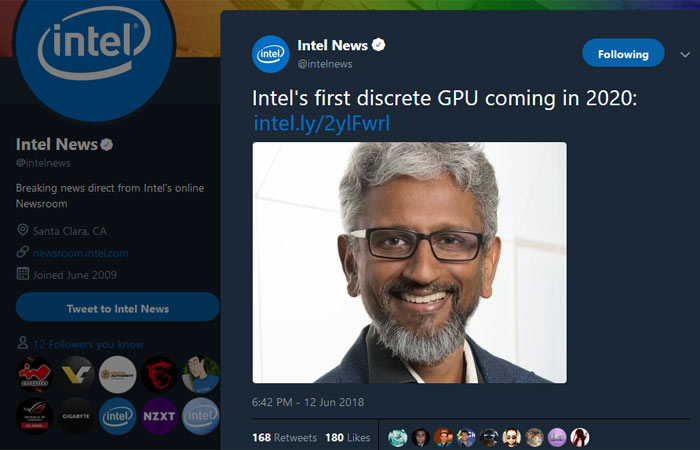Click the verified badge beside Intel News tweet name
This screenshot has width=700, height=450.
379,45
